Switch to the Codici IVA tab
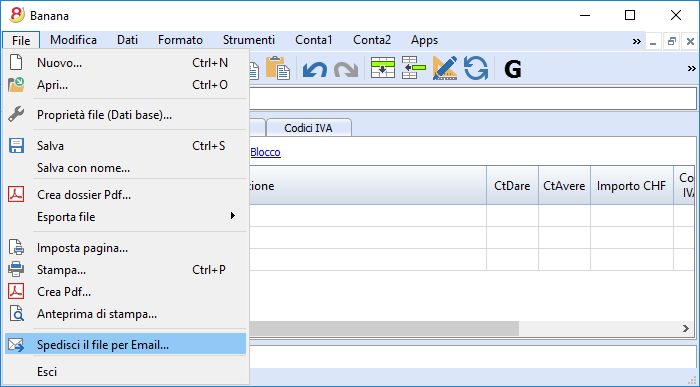Viewport: 700px width, 387px height. [x=308, y=128]
